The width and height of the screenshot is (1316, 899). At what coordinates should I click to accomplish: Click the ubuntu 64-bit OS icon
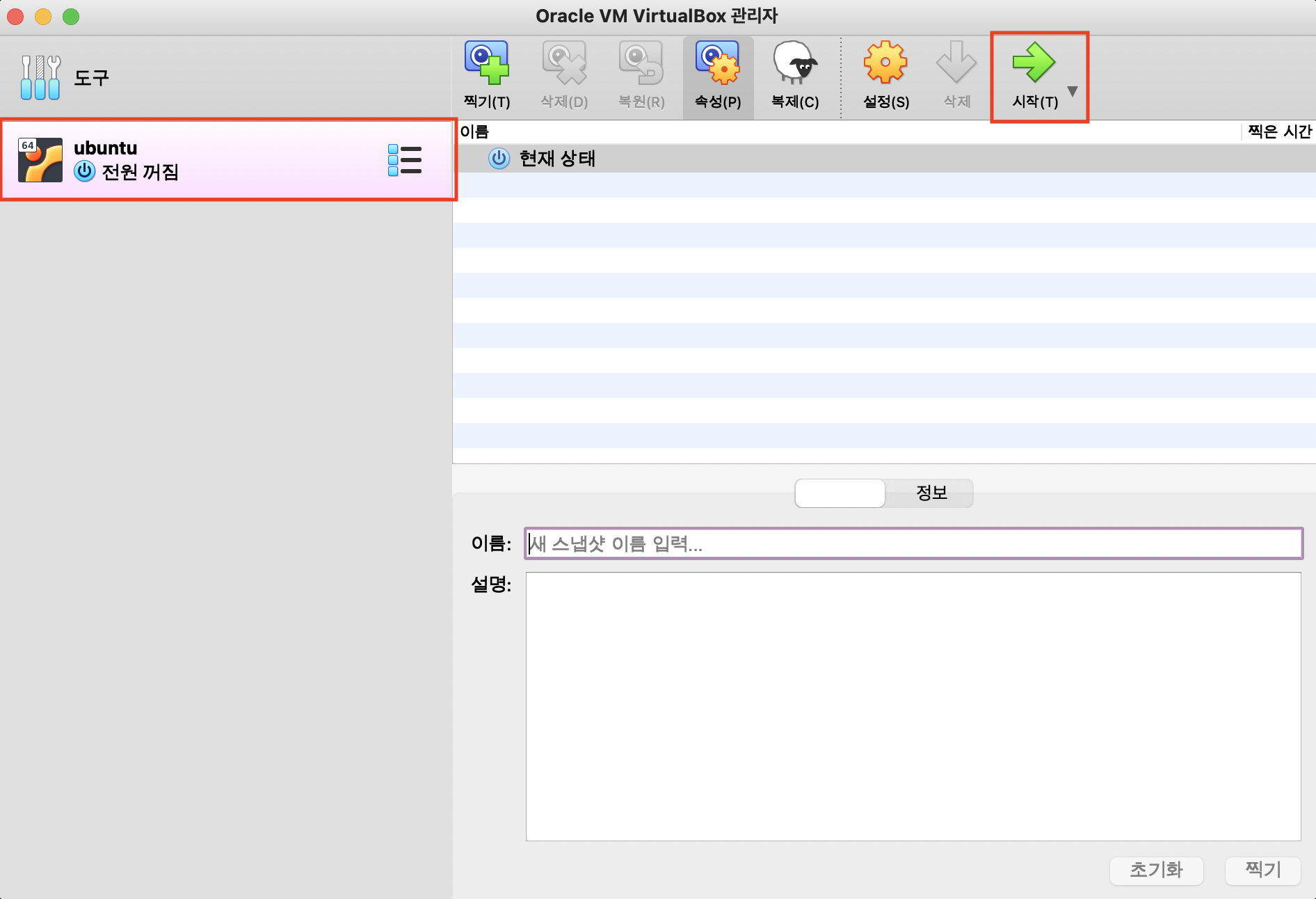(x=40, y=160)
